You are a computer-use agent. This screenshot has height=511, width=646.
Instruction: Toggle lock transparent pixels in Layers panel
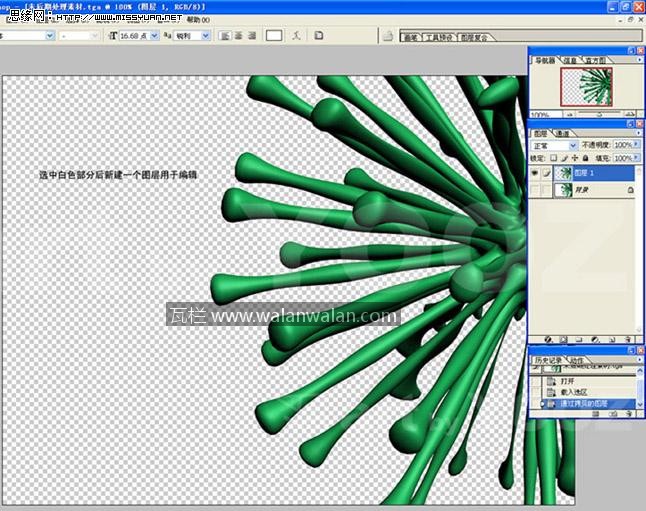click(552, 158)
